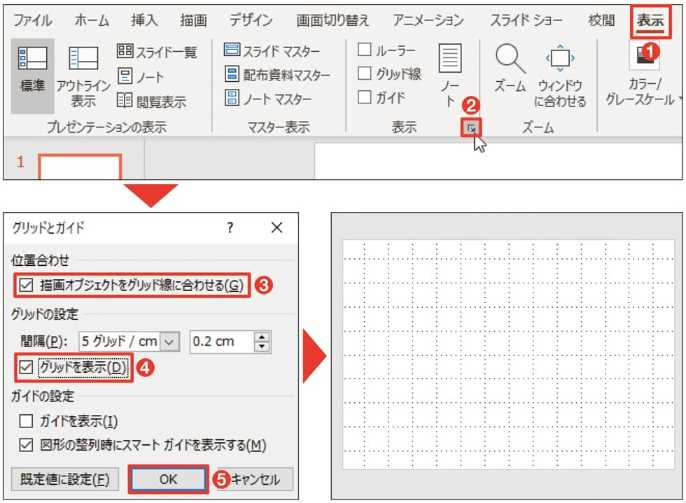Viewport: 686px width, 503px height.
Task: Toggle the ルーラー checkbox
Action: click(364, 50)
